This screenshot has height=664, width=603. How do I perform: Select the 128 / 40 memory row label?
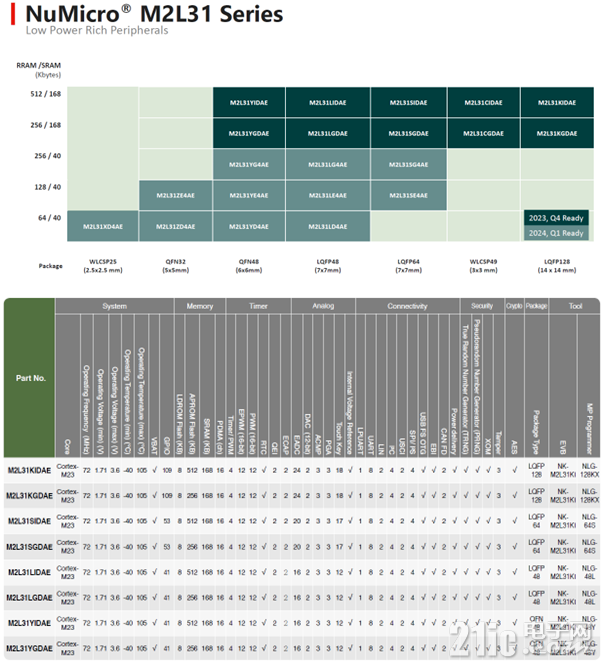(47, 187)
